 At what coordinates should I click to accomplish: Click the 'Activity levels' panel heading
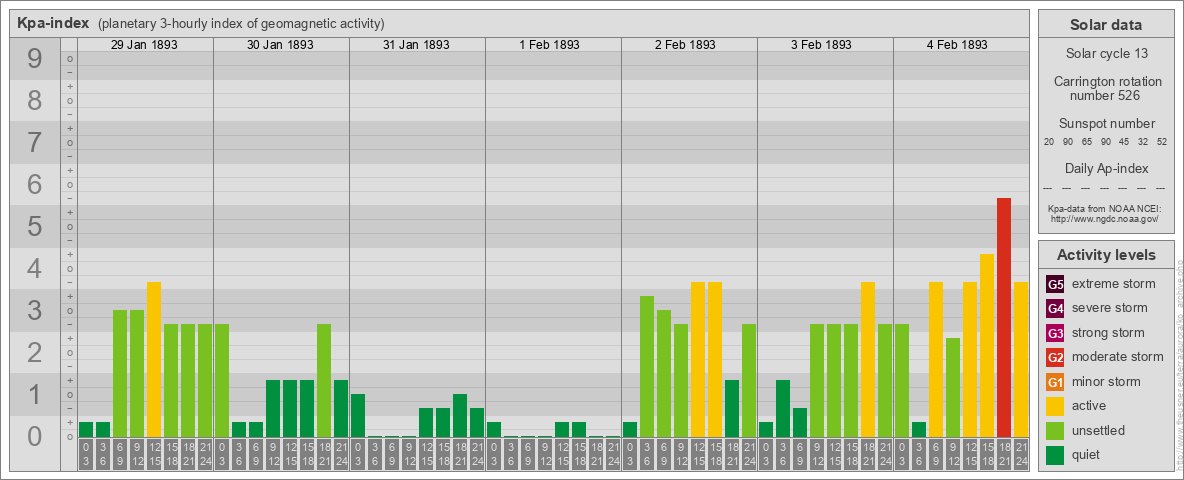(1105, 255)
